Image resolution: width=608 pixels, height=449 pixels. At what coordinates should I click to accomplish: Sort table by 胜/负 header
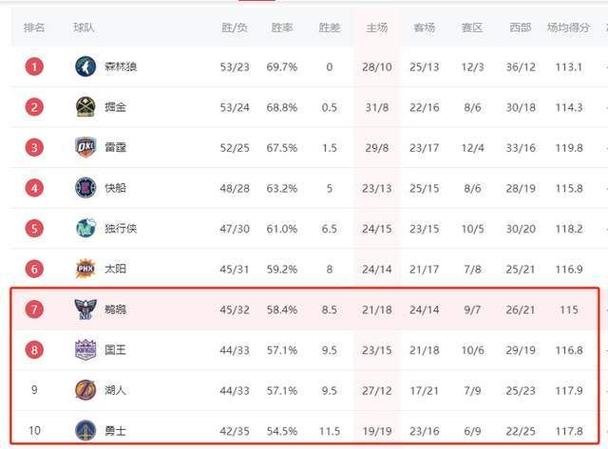tap(234, 28)
